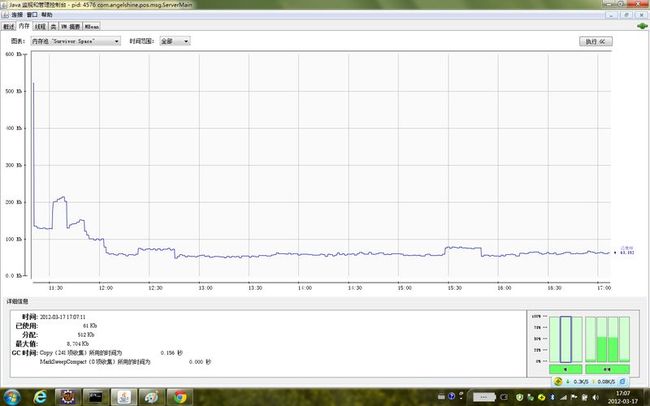Click the on-screen keyboard tray icon
Screen dimensions: 650x406
pos(441,396)
